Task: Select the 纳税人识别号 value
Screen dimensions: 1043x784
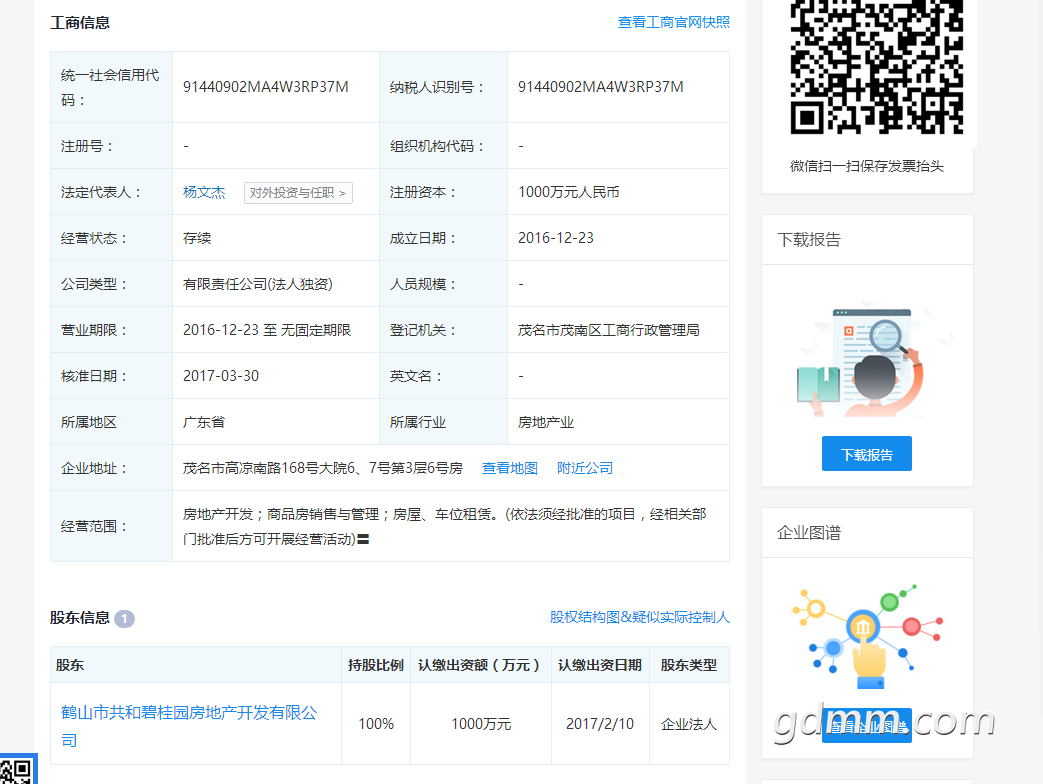Action: pyautogui.click(x=600, y=87)
